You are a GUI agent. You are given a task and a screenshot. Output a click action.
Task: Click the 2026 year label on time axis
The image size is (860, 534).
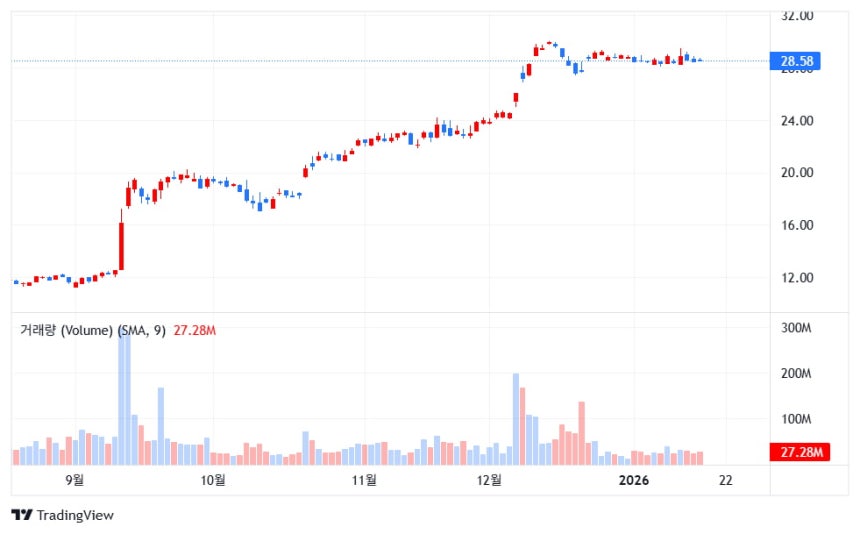(x=634, y=481)
